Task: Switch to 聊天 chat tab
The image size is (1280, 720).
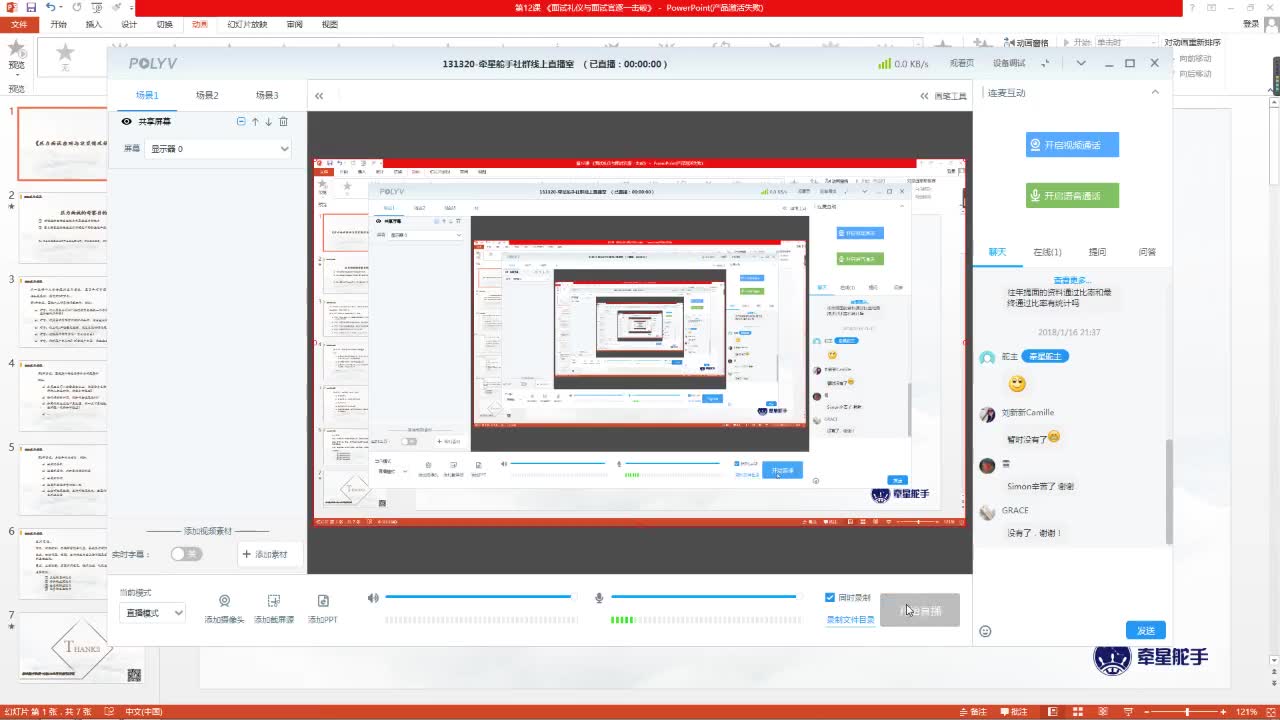Action: (997, 252)
